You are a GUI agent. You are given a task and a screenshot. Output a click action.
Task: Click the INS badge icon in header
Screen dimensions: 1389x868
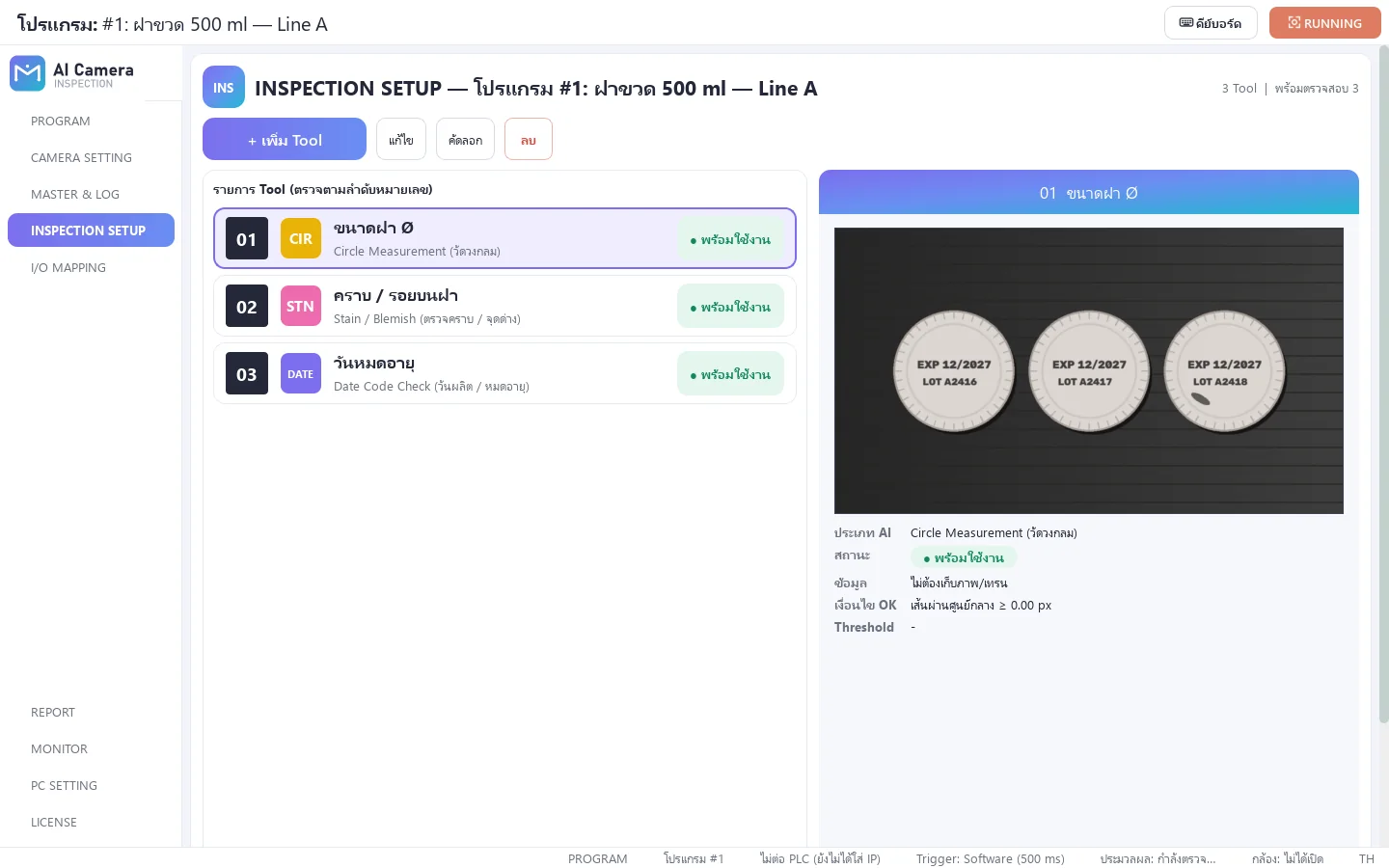click(x=224, y=88)
